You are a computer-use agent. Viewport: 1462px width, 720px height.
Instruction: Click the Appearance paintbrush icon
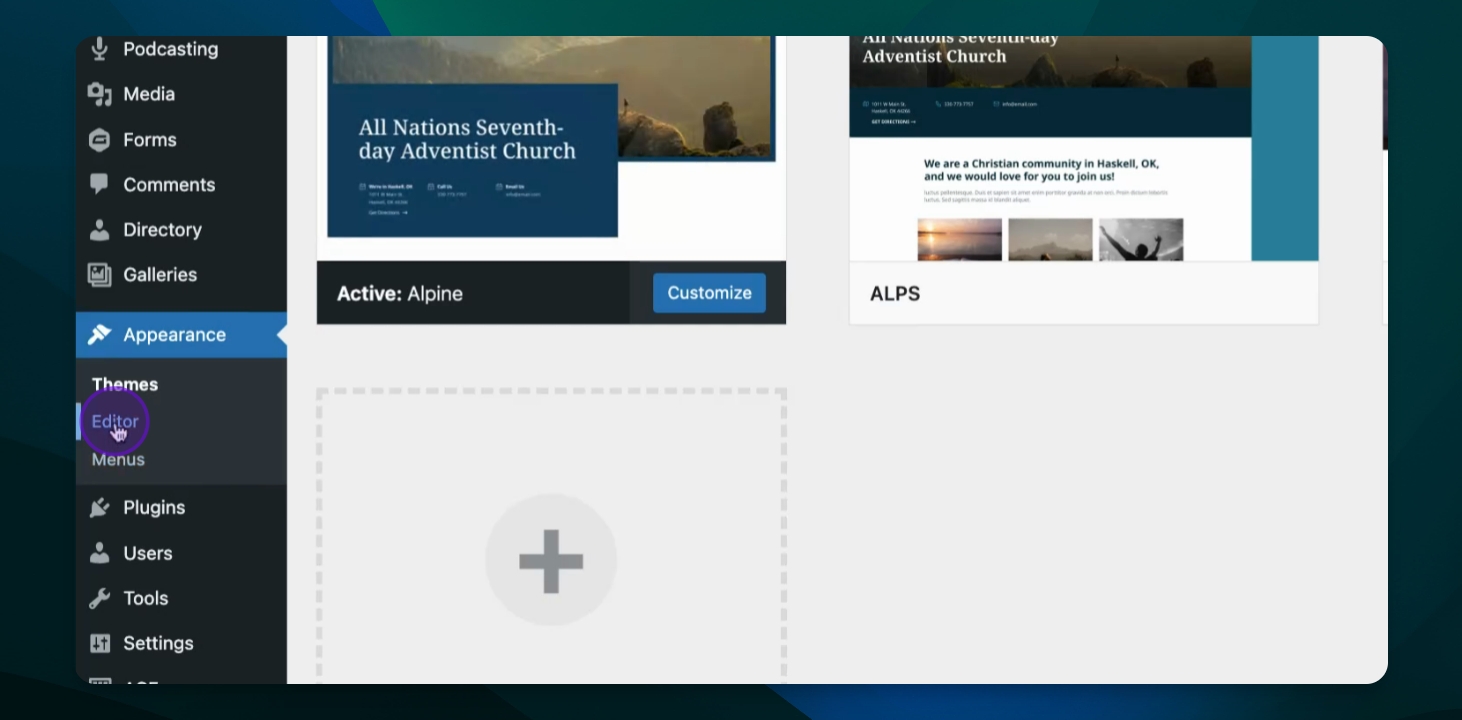coord(99,335)
